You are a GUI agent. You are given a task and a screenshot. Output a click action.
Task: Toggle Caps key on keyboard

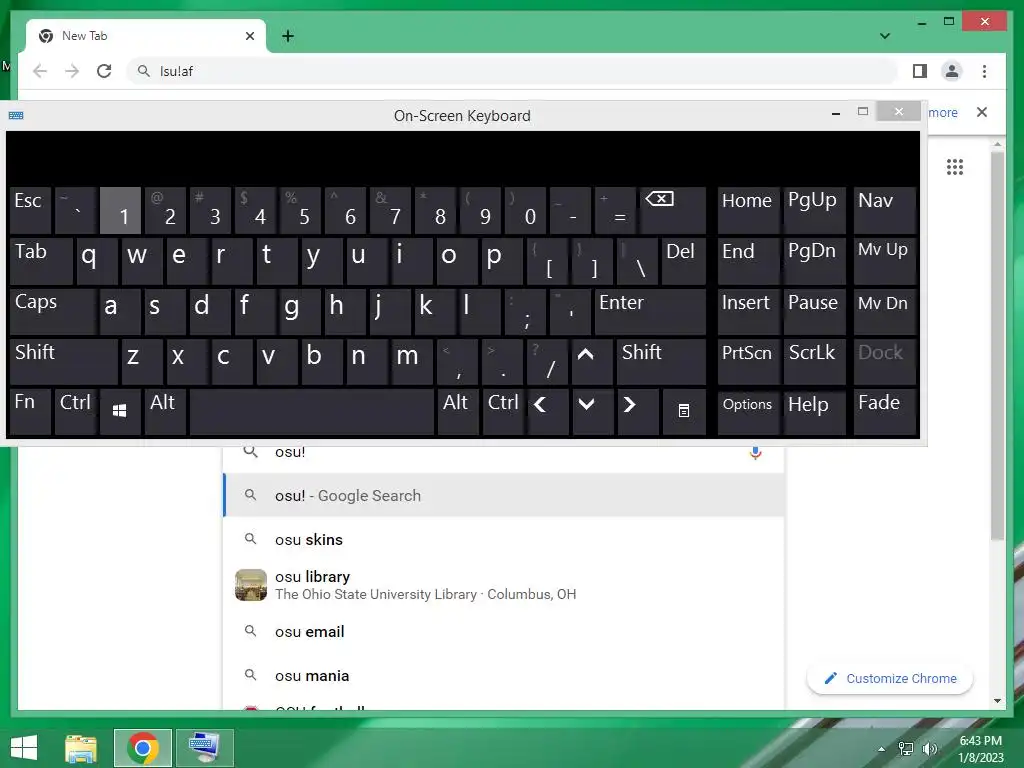(52, 311)
